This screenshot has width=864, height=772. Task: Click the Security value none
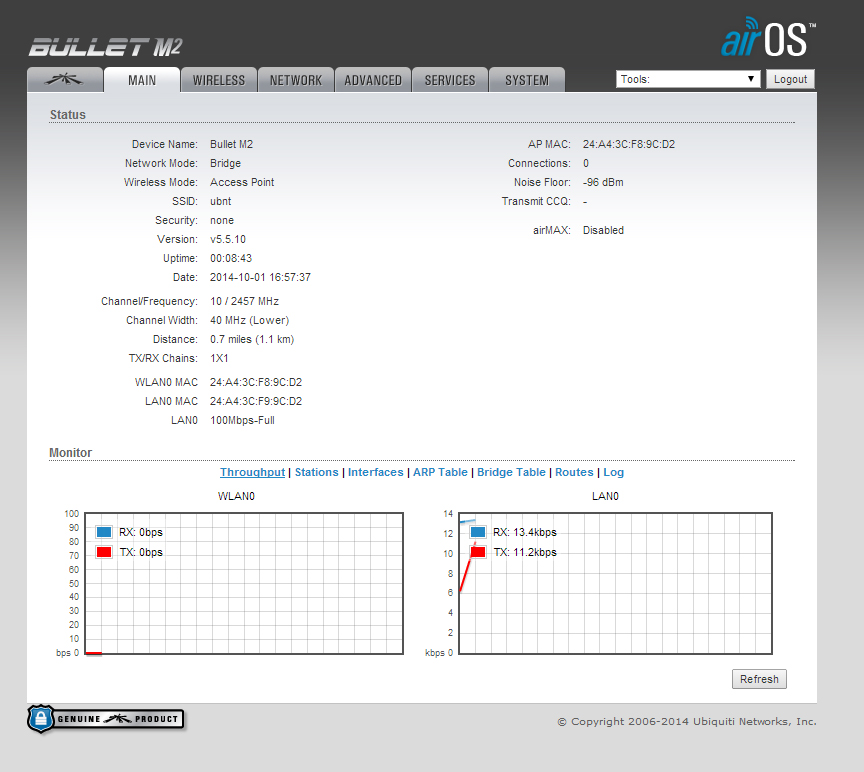point(222,220)
